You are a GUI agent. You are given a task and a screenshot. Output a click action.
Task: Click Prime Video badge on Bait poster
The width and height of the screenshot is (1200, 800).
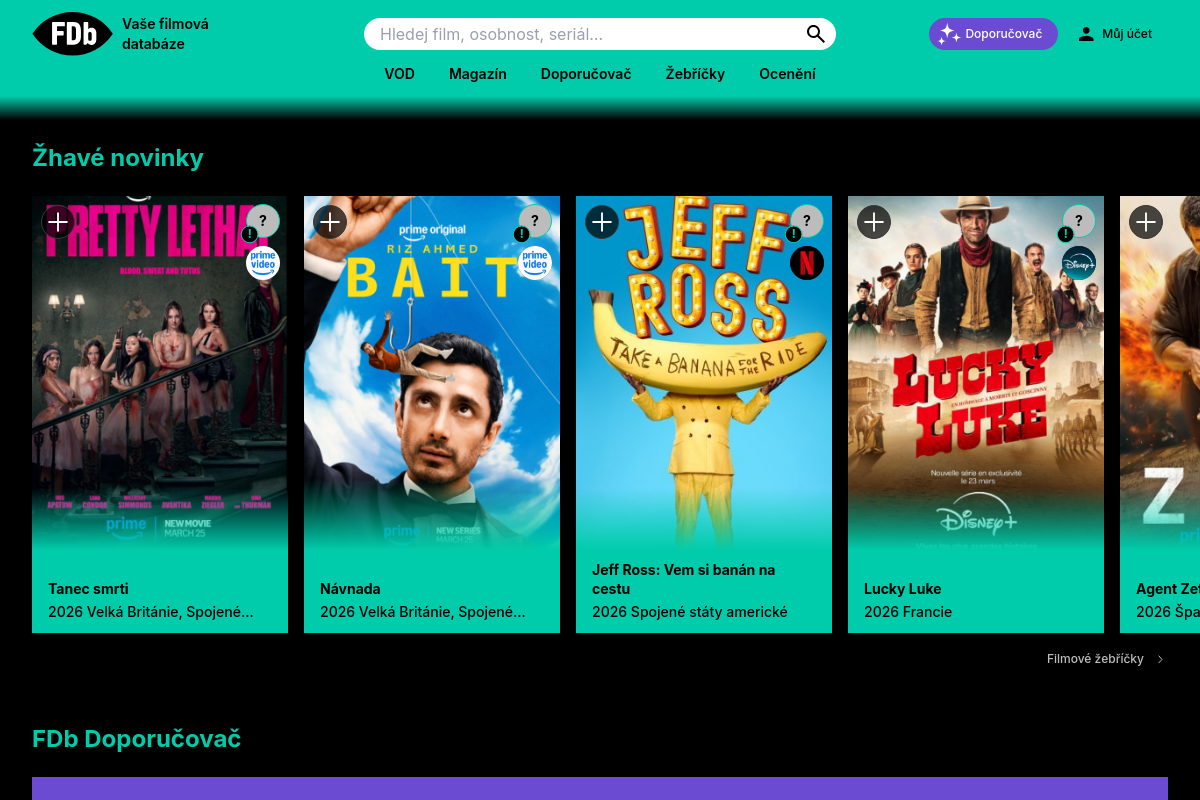tap(535, 263)
